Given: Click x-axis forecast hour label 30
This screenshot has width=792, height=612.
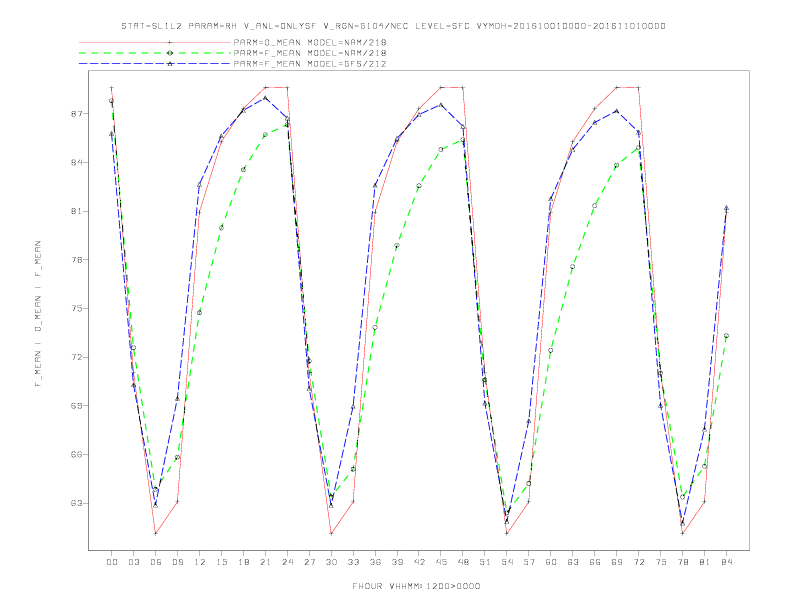Looking at the screenshot, I should [x=331, y=562].
